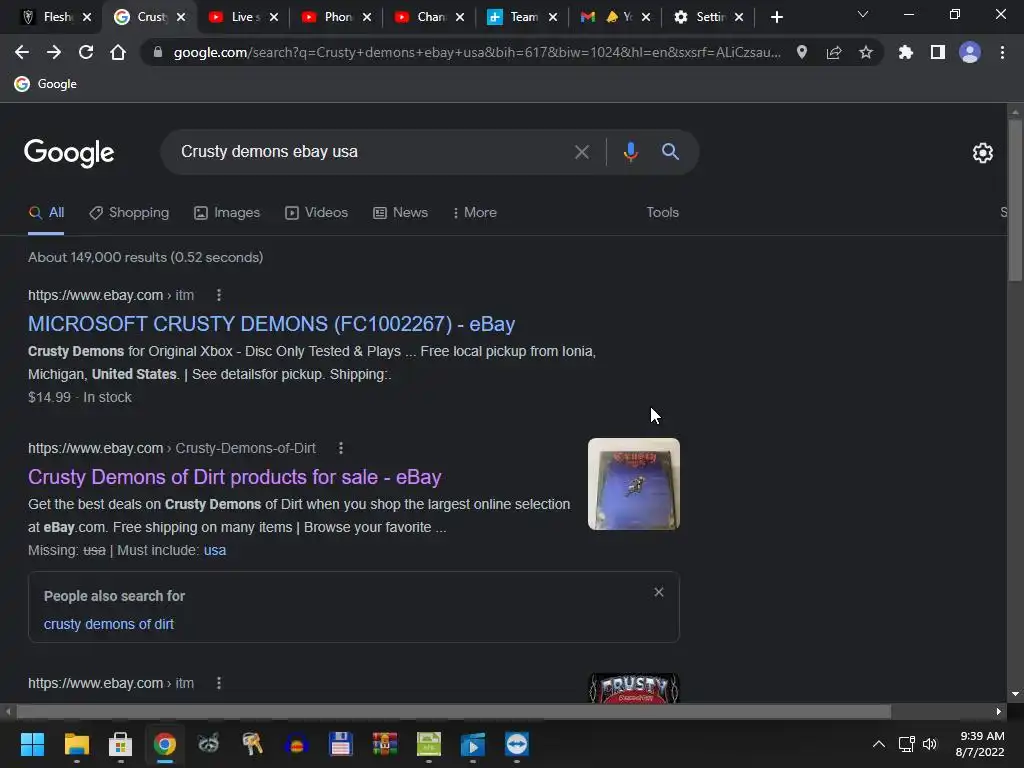Viewport: 1024px width, 768px height.
Task: Open the Windows Start menu
Action: (32, 744)
